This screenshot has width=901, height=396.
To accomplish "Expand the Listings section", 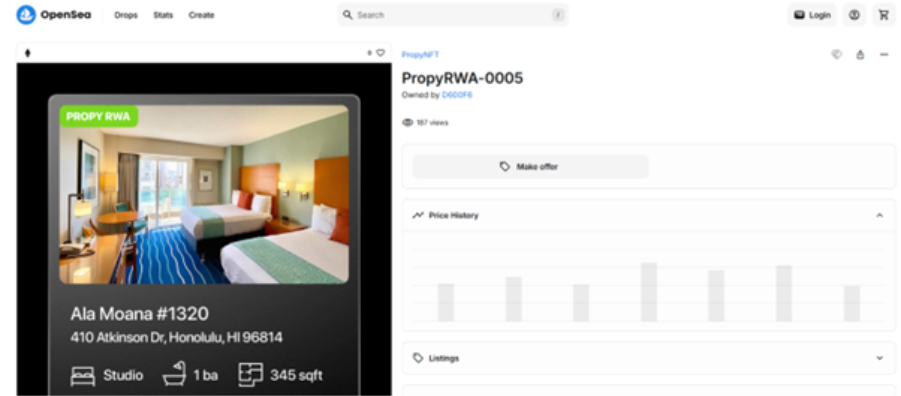I will pyautogui.click(x=879, y=358).
